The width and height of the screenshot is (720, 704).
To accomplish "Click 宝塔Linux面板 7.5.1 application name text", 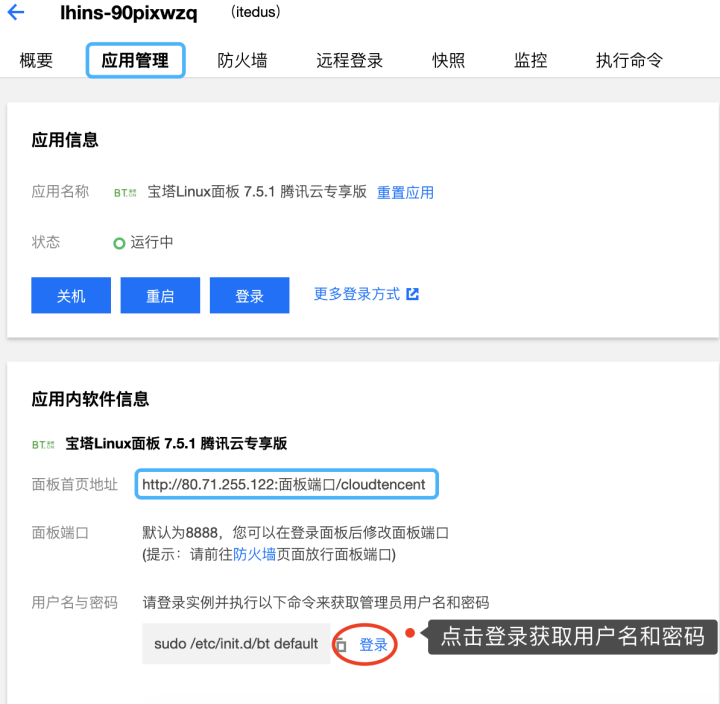I will point(257,191).
